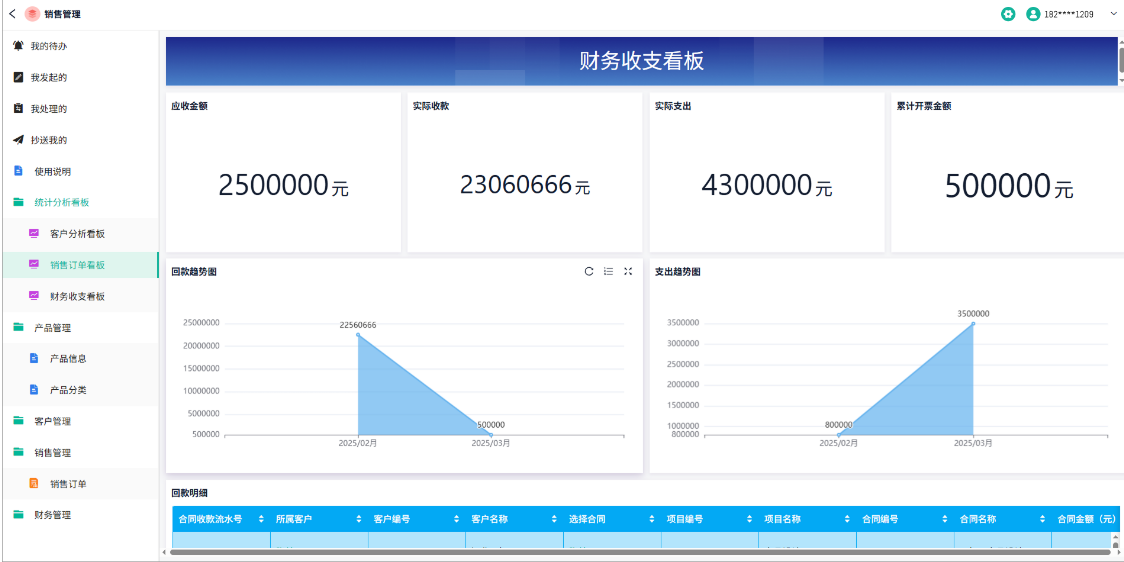Click the 2025/02月 label on 回款趋势图

coord(358,444)
